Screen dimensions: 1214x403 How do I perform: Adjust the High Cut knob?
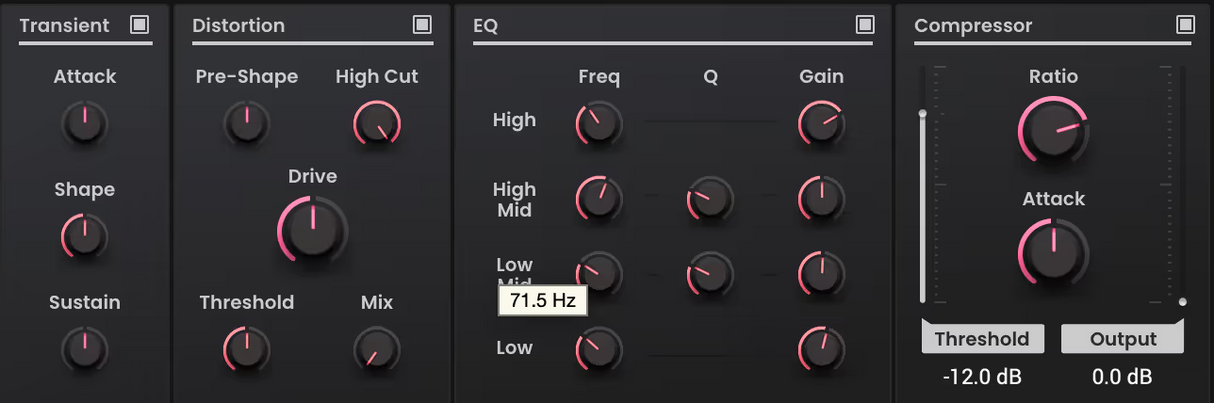(377, 125)
